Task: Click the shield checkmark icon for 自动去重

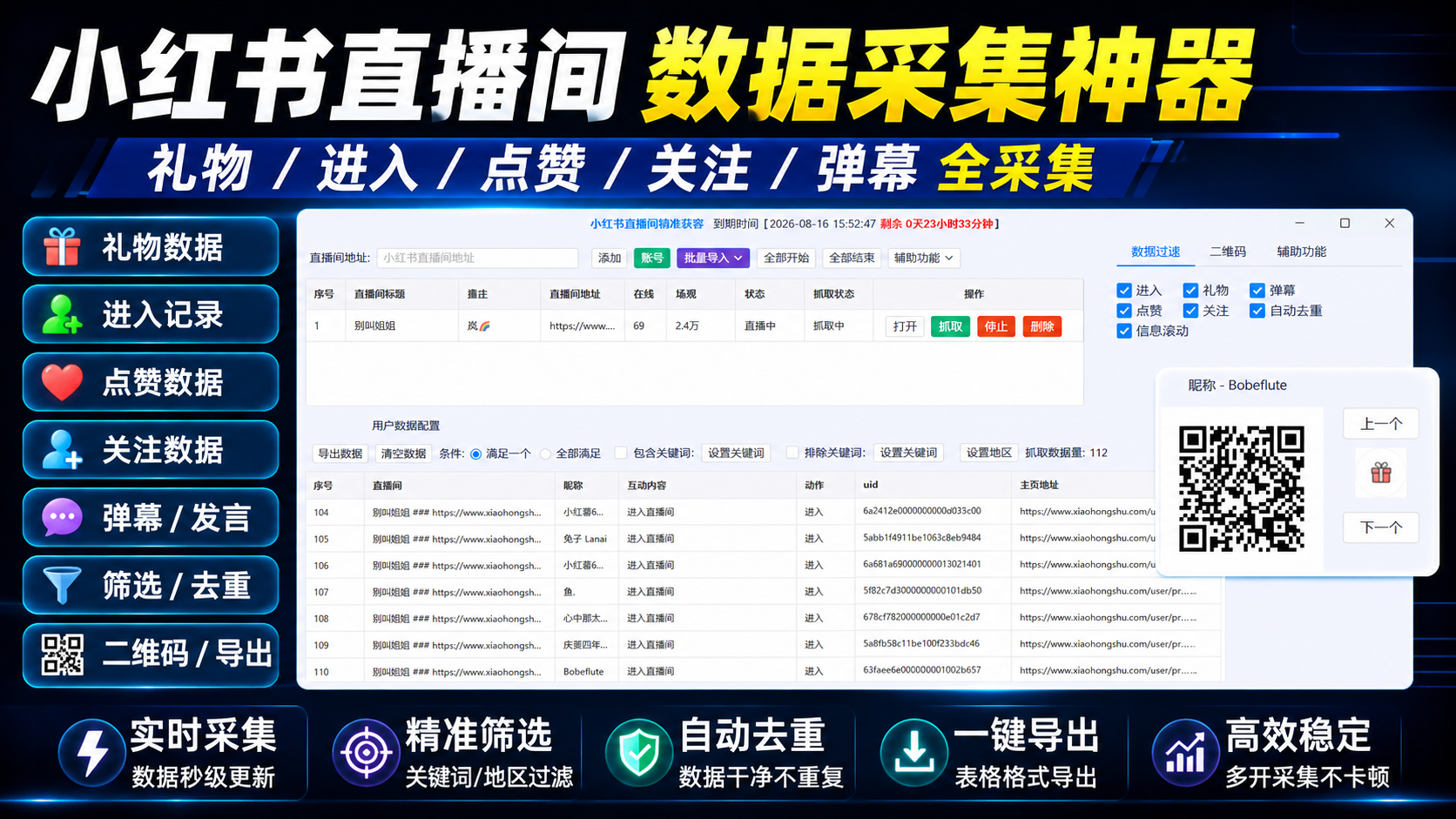Action: [640, 753]
